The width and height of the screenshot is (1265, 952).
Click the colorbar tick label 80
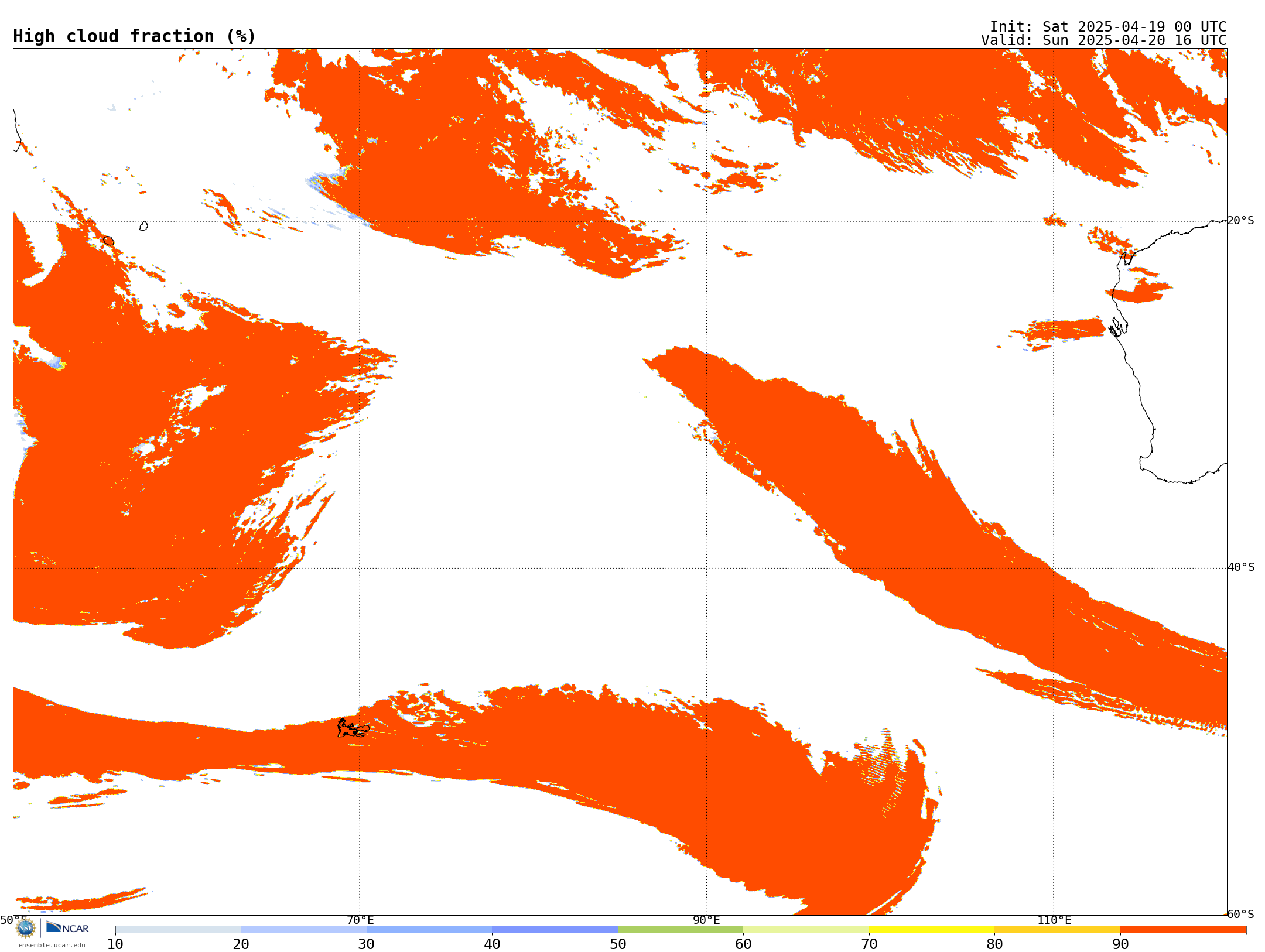coord(994,944)
